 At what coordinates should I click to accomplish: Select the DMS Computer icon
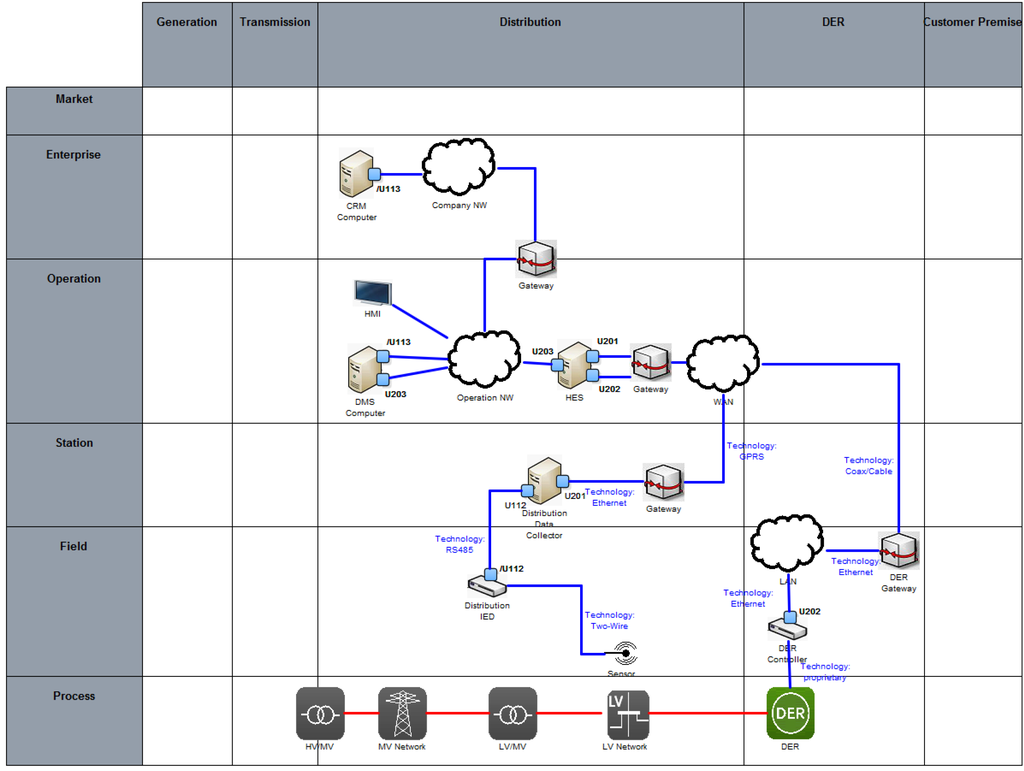pos(365,369)
